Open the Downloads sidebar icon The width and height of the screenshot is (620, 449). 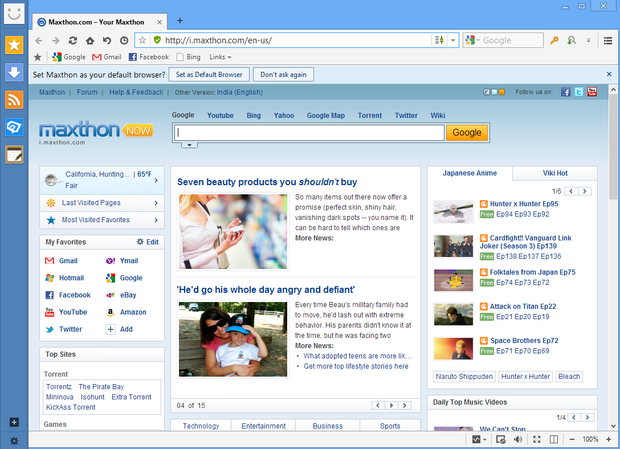pyautogui.click(x=14, y=72)
